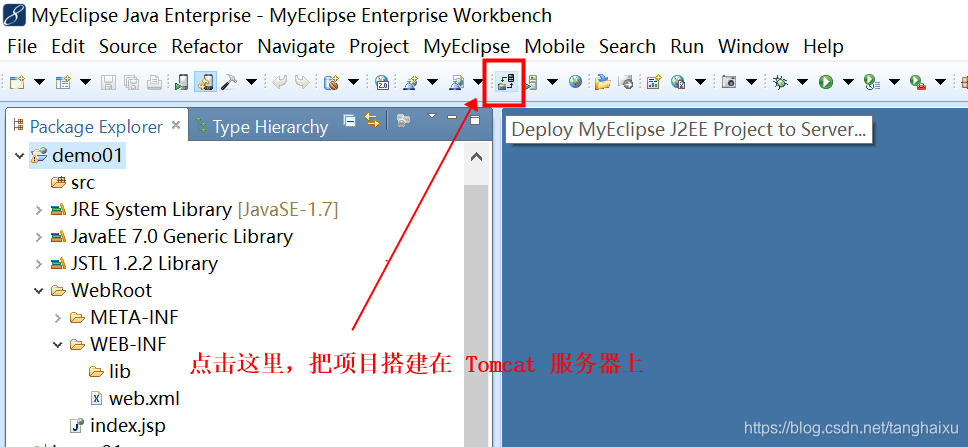Open the MyEclipse web browser globe icon

(x=575, y=81)
